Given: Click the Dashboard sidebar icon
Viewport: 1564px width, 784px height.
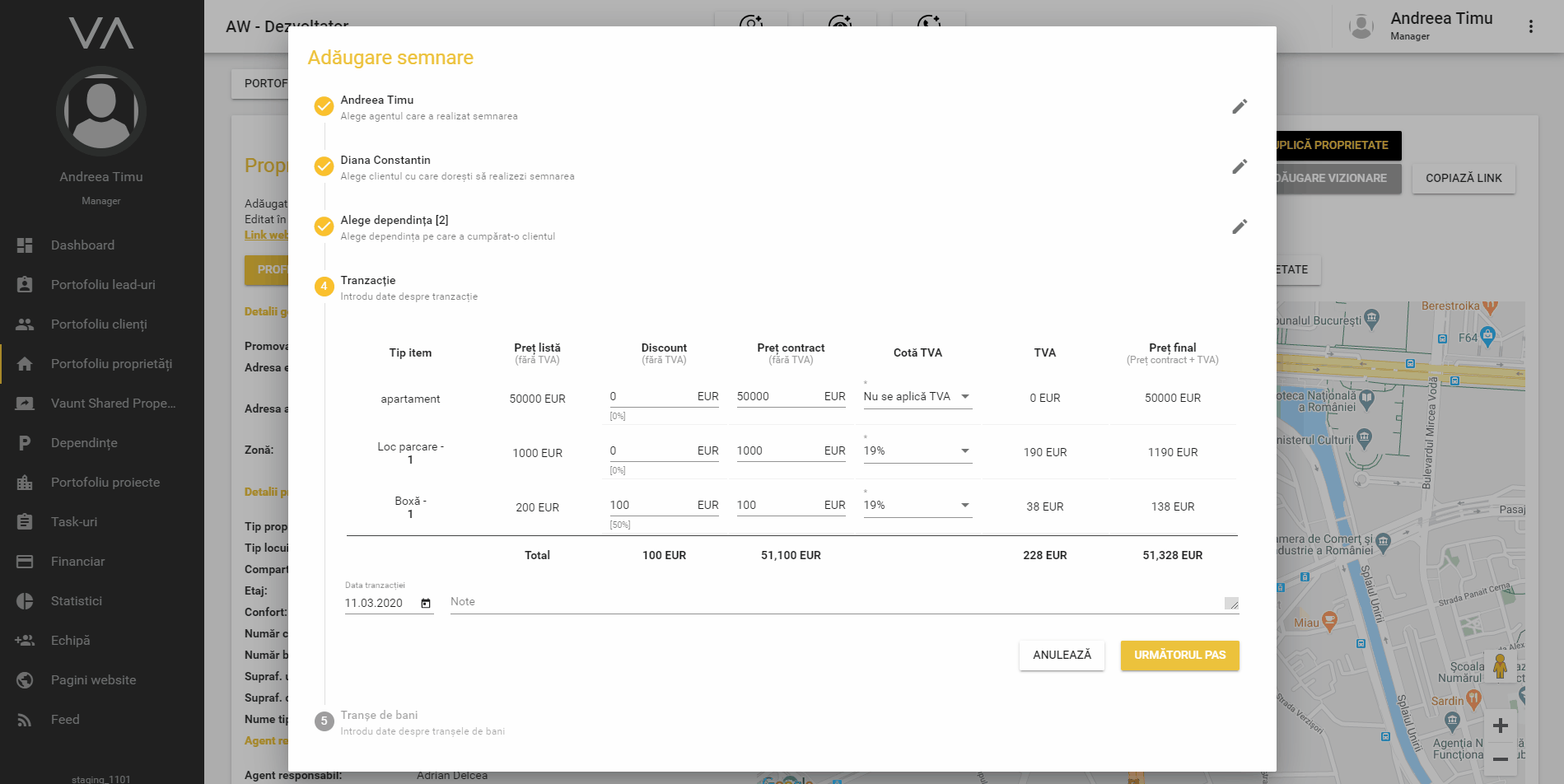Looking at the screenshot, I should coord(25,245).
